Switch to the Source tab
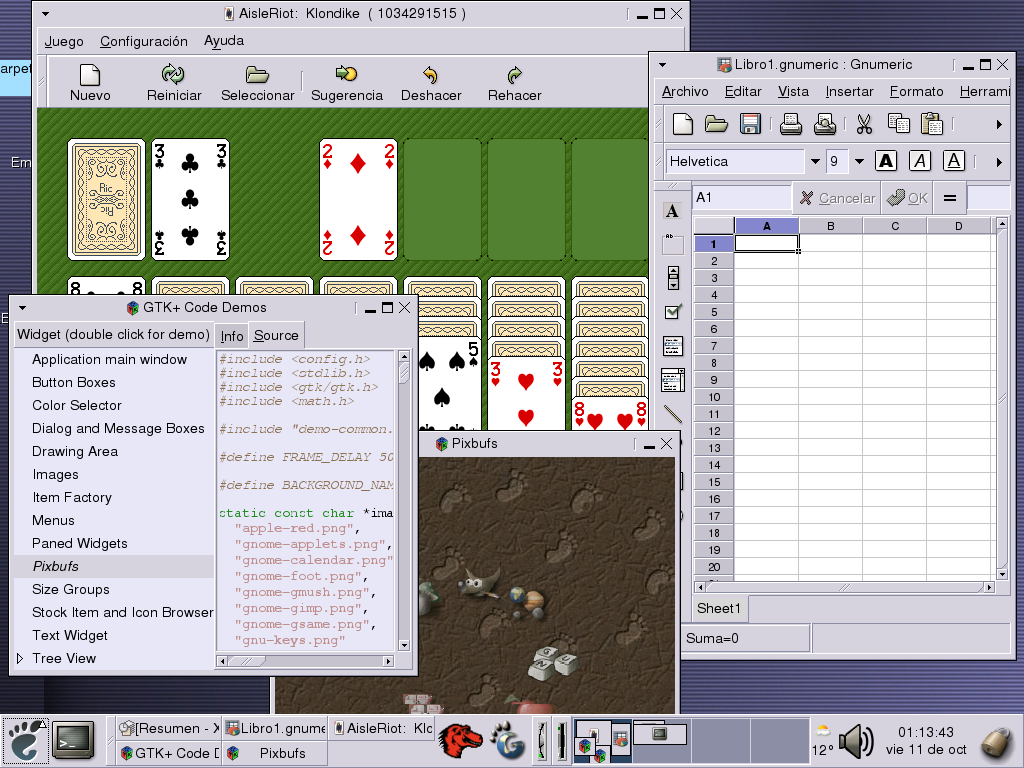This screenshot has height=768, width=1024. pyautogui.click(x=276, y=335)
